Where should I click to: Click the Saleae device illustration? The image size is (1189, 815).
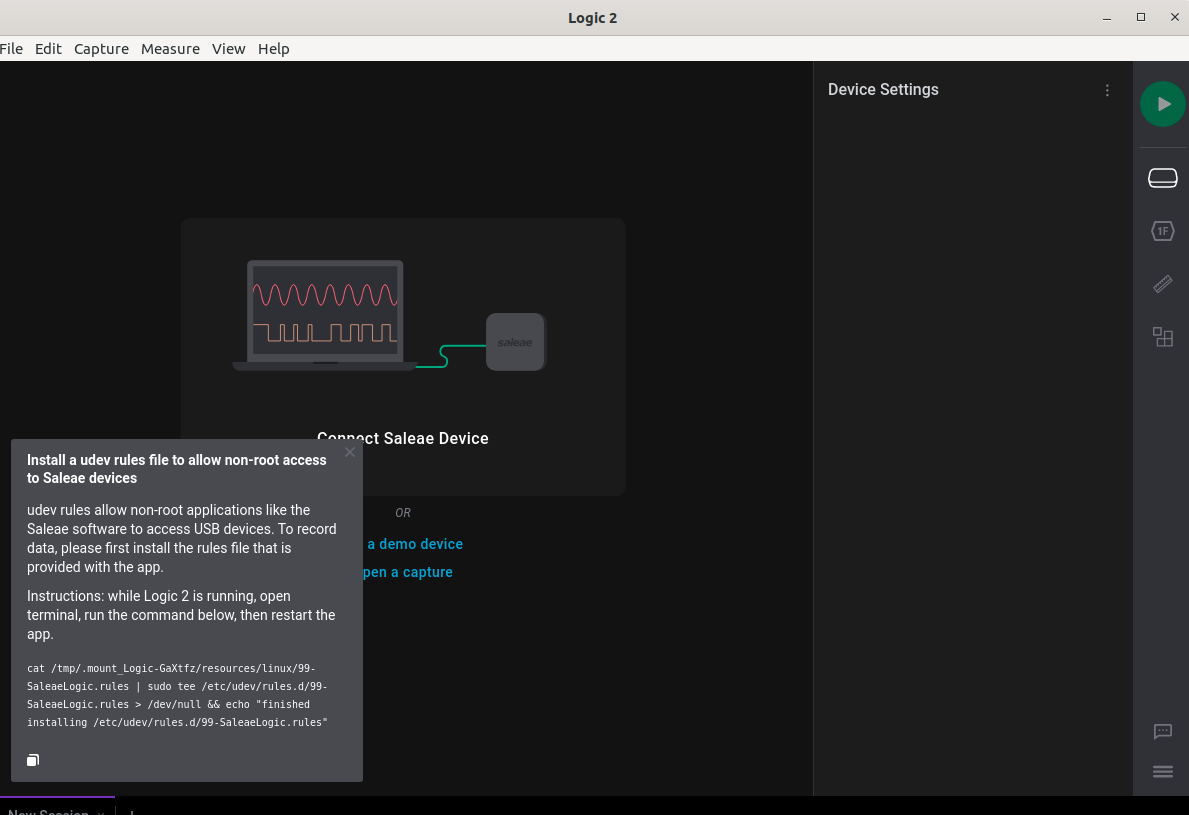[515, 342]
